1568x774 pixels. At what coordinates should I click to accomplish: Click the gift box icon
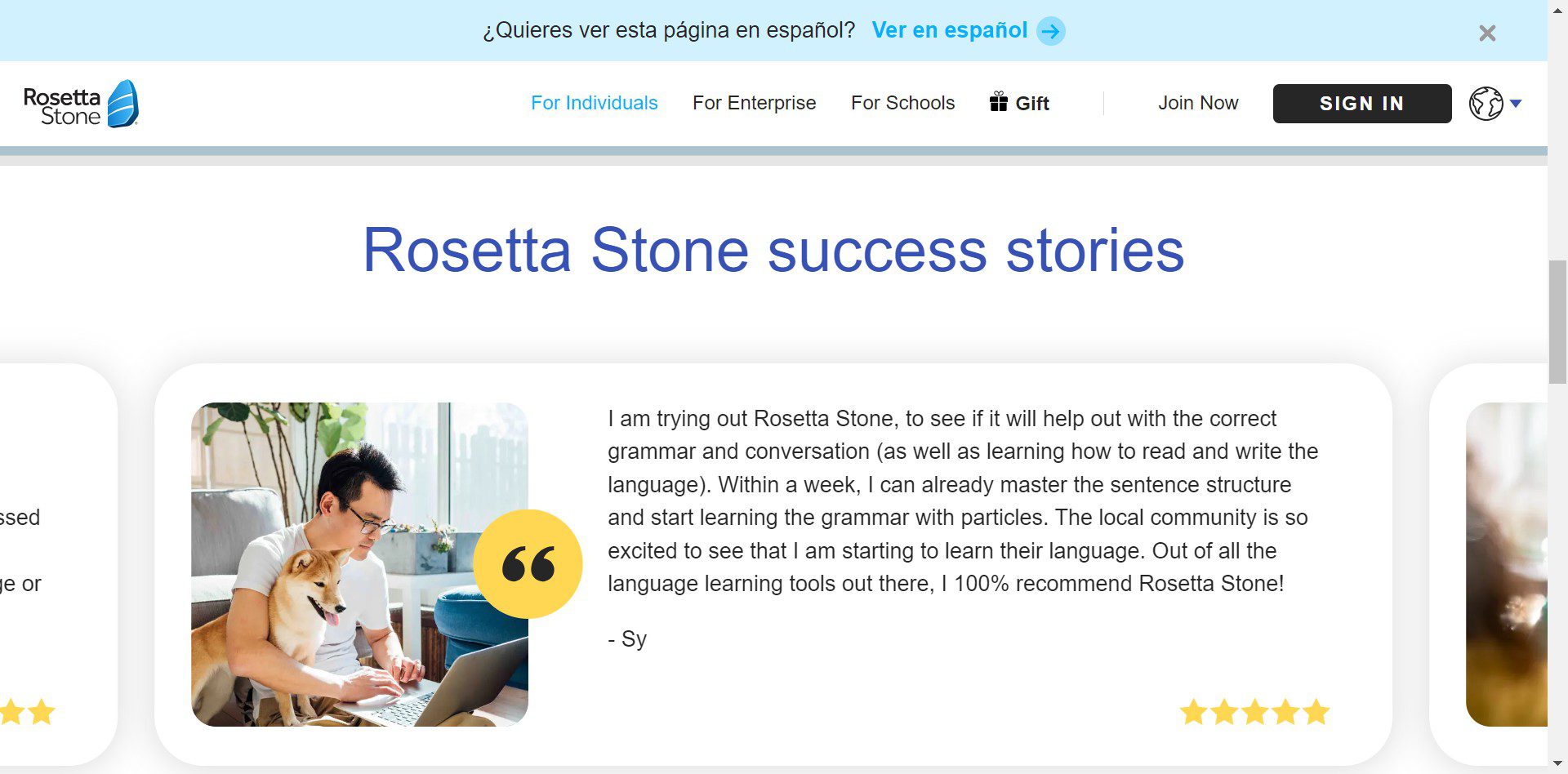point(998,102)
